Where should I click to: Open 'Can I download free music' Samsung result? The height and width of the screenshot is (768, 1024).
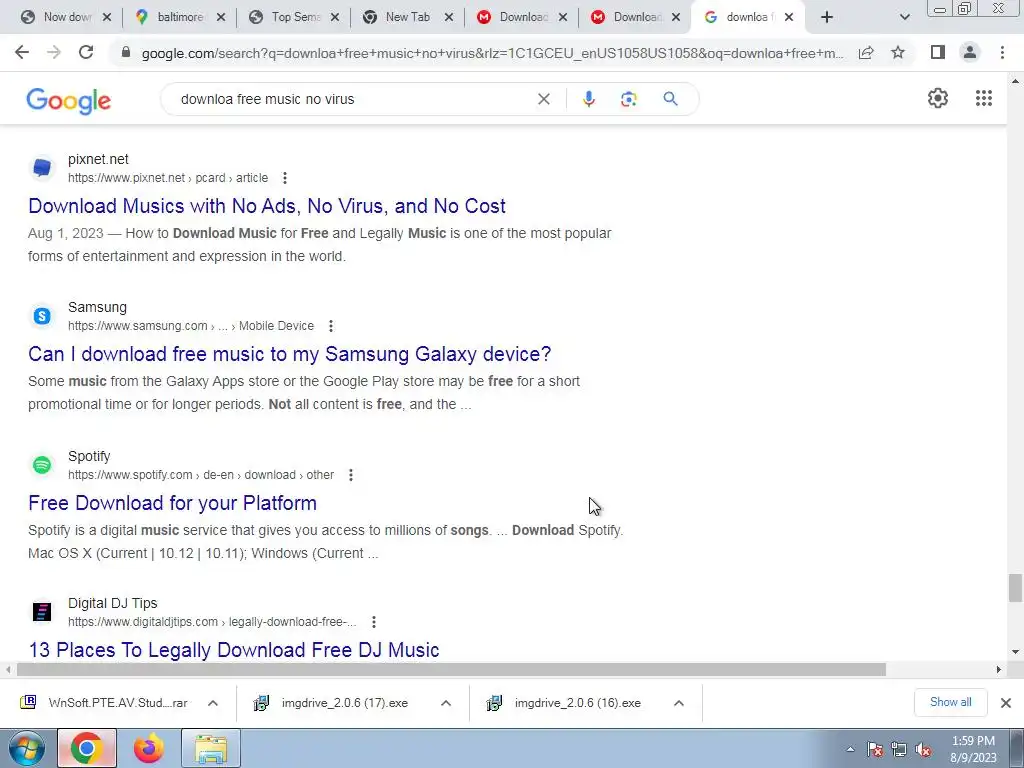click(289, 354)
